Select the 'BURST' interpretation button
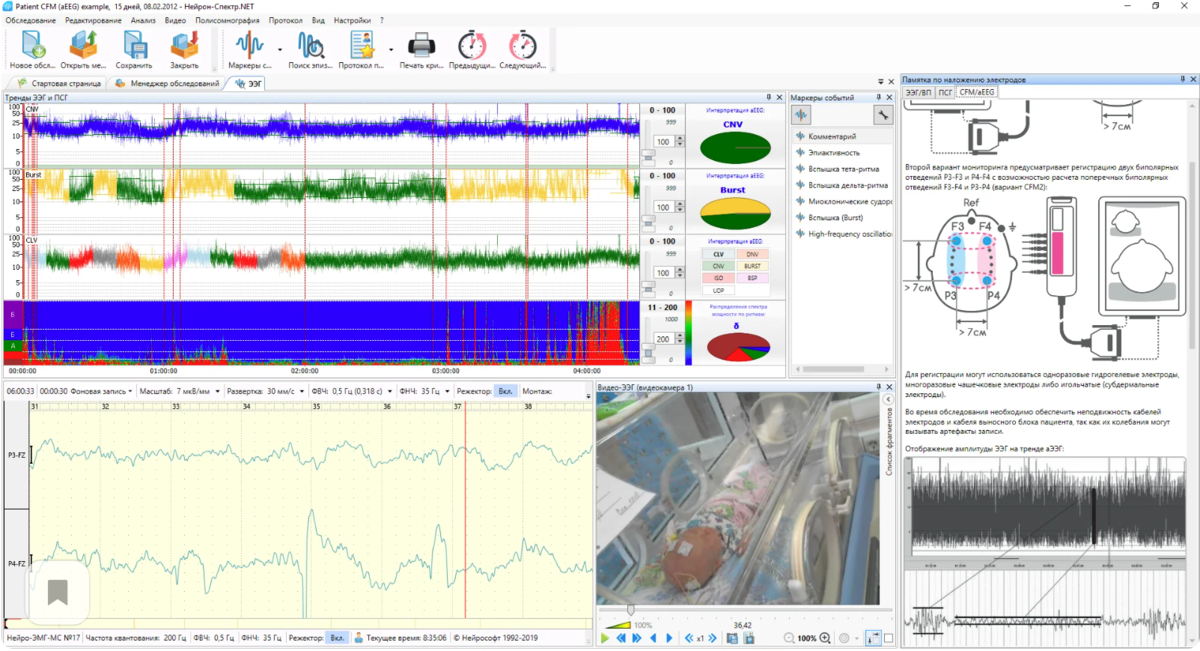The image size is (1200, 651). pyautogui.click(x=752, y=267)
